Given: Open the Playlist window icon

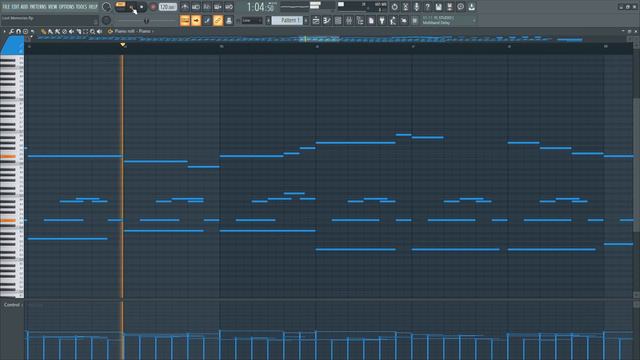Looking at the screenshot, I should pyautogui.click(x=316, y=20).
